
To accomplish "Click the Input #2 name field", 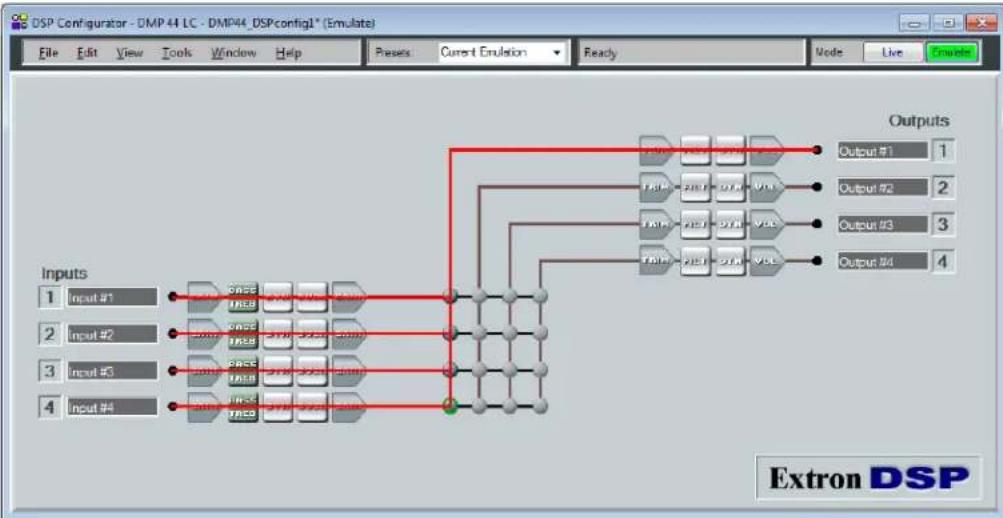I will tap(112, 334).
